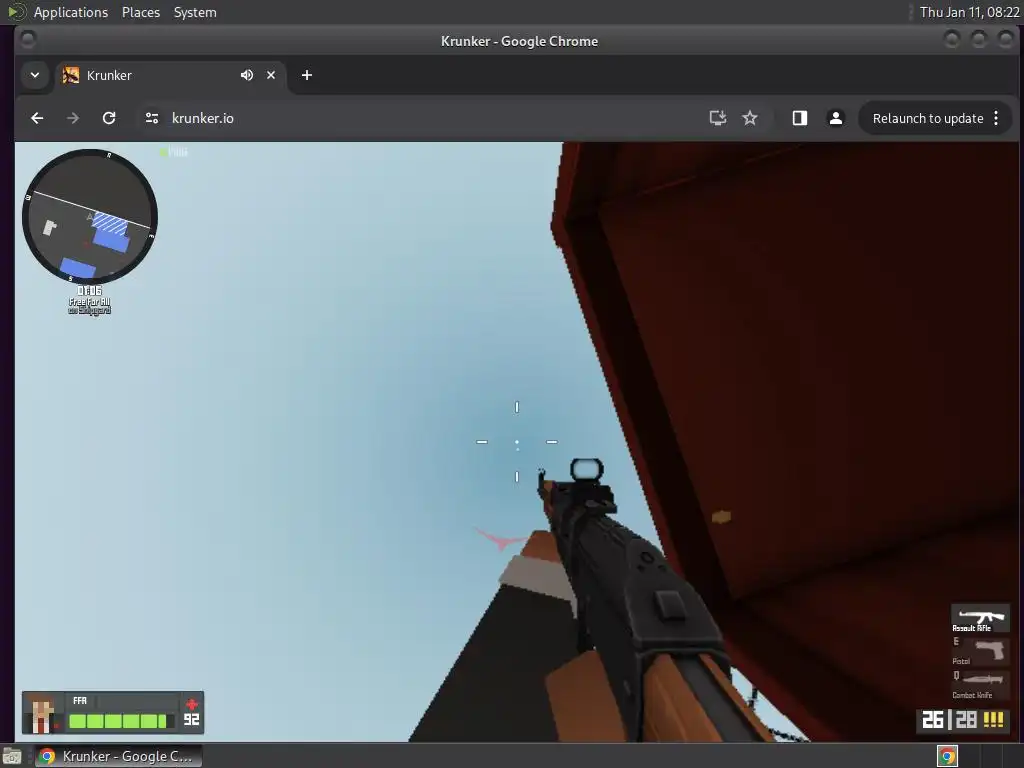Open a new tab with the plus button
Viewport: 1024px width, 768px height.
(x=307, y=75)
